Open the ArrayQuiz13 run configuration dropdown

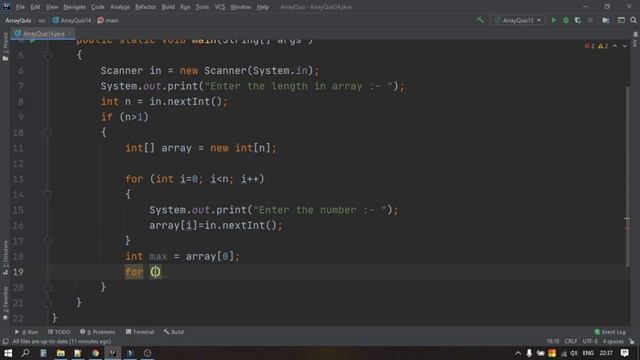point(518,20)
